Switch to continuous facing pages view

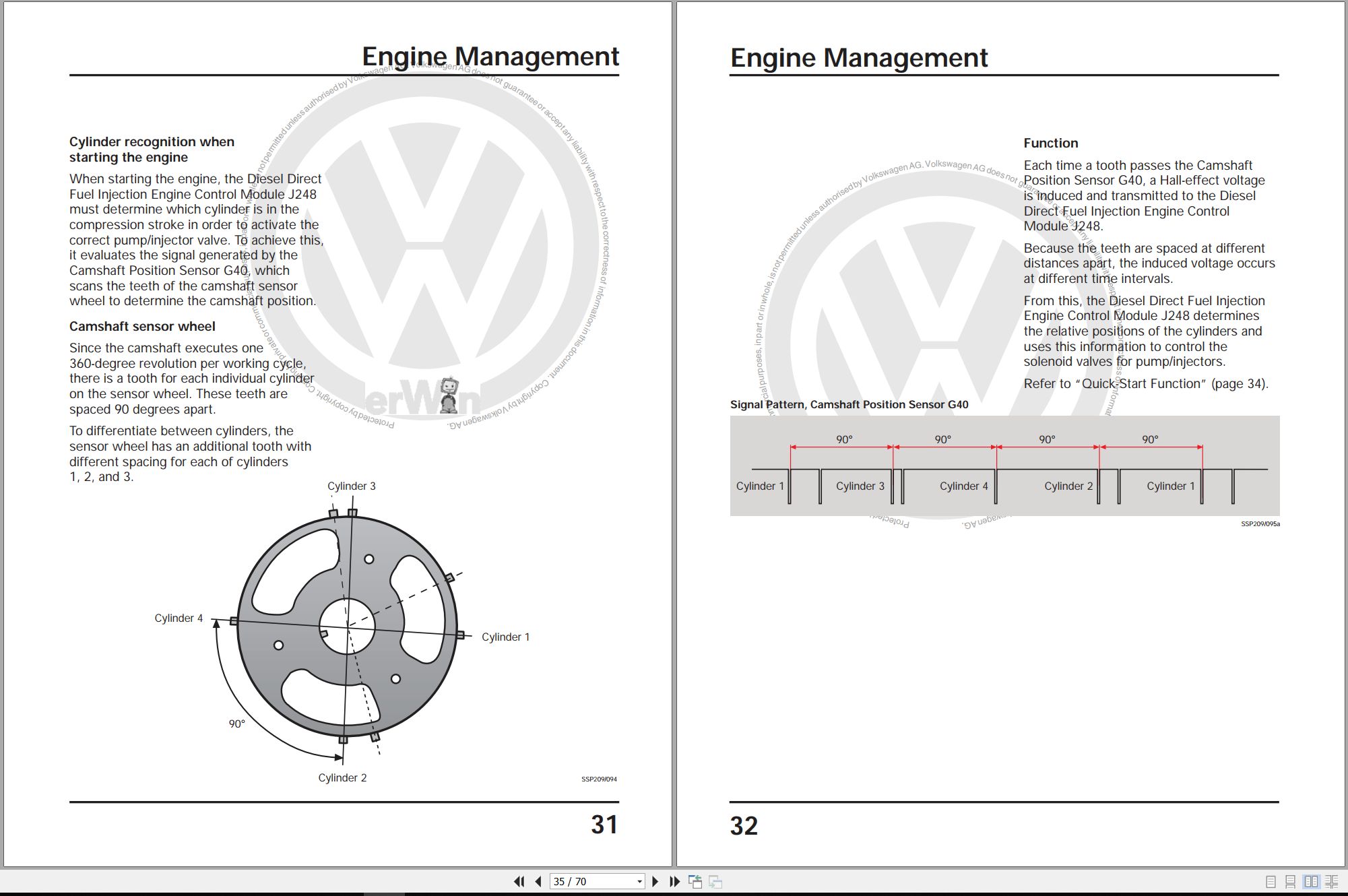[x=1332, y=881]
